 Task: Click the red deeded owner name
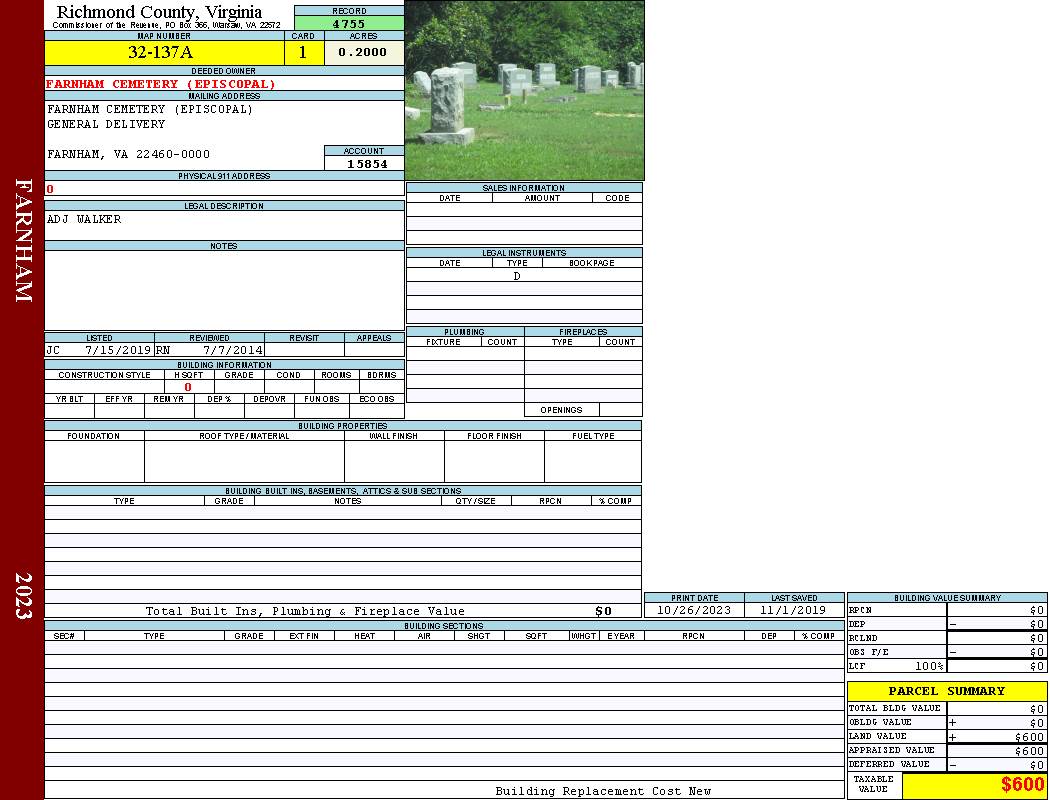[x=160, y=84]
